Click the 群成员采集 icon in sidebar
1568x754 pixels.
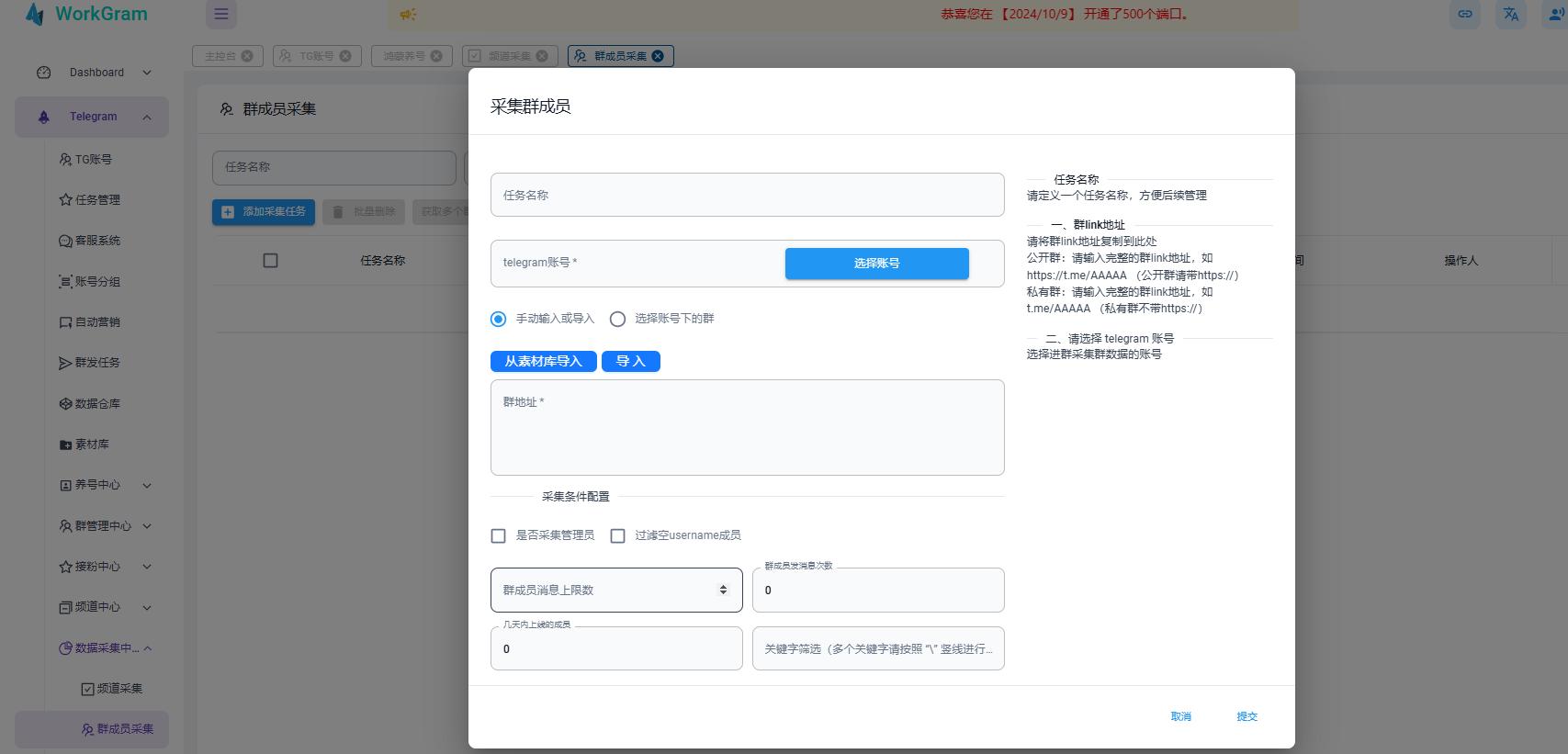[x=87, y=729]
